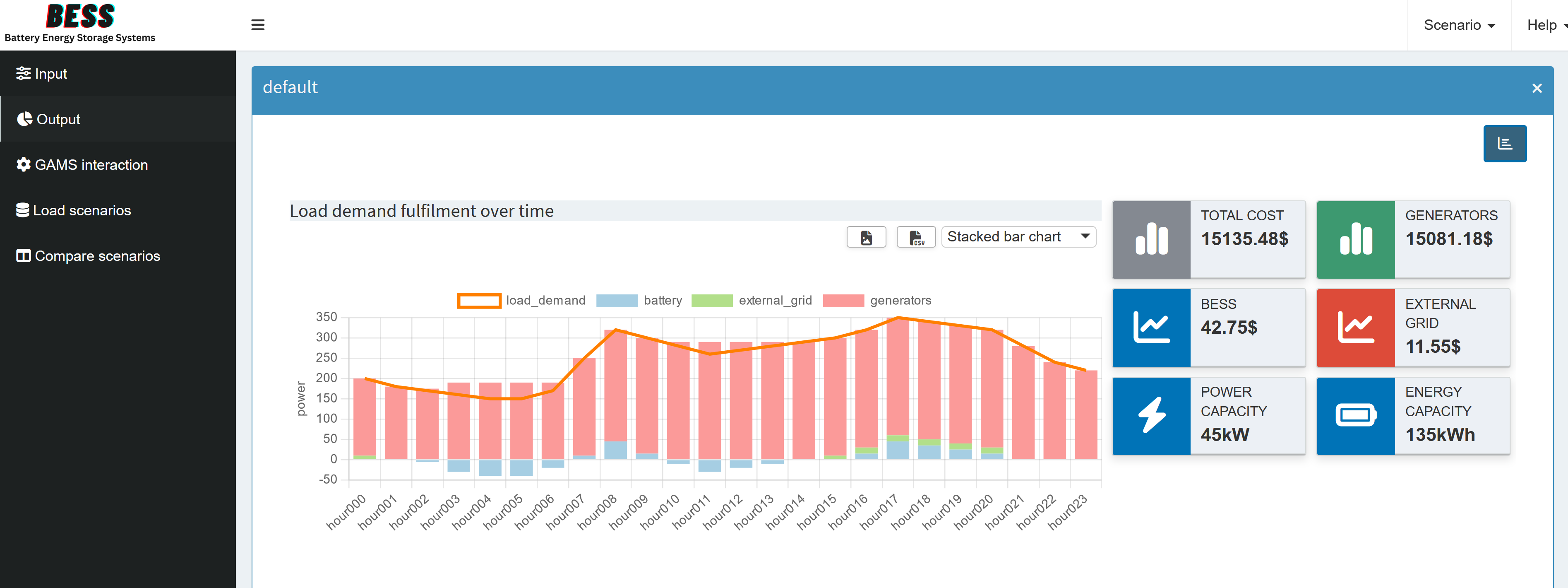Toggle external_grid legend entry
Screen dimensions: 1568x588
(x=752, y=300)
